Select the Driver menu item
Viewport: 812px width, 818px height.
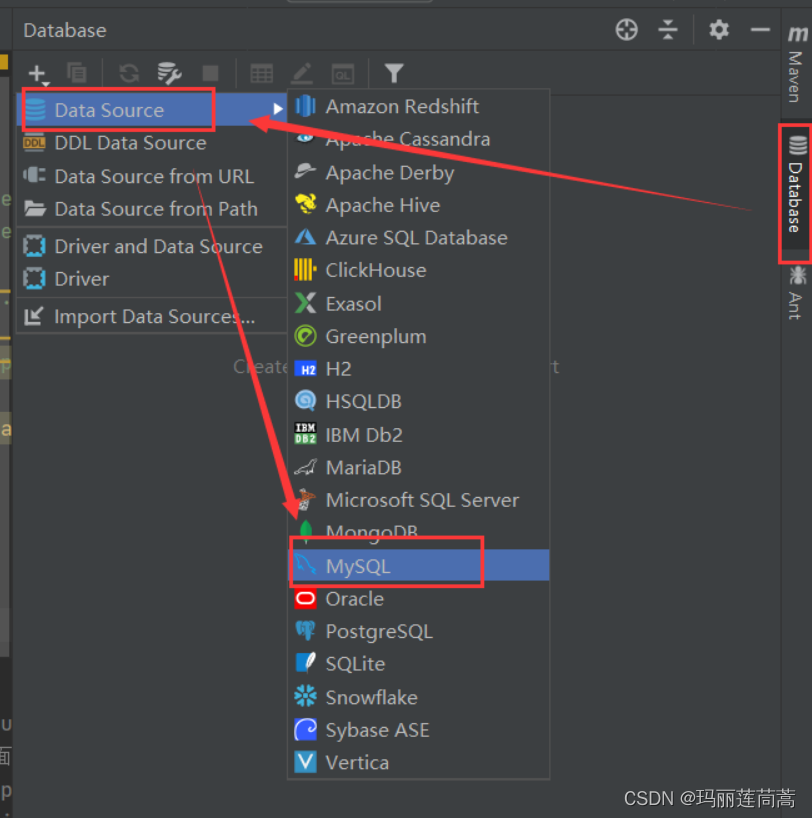[152, 279]
